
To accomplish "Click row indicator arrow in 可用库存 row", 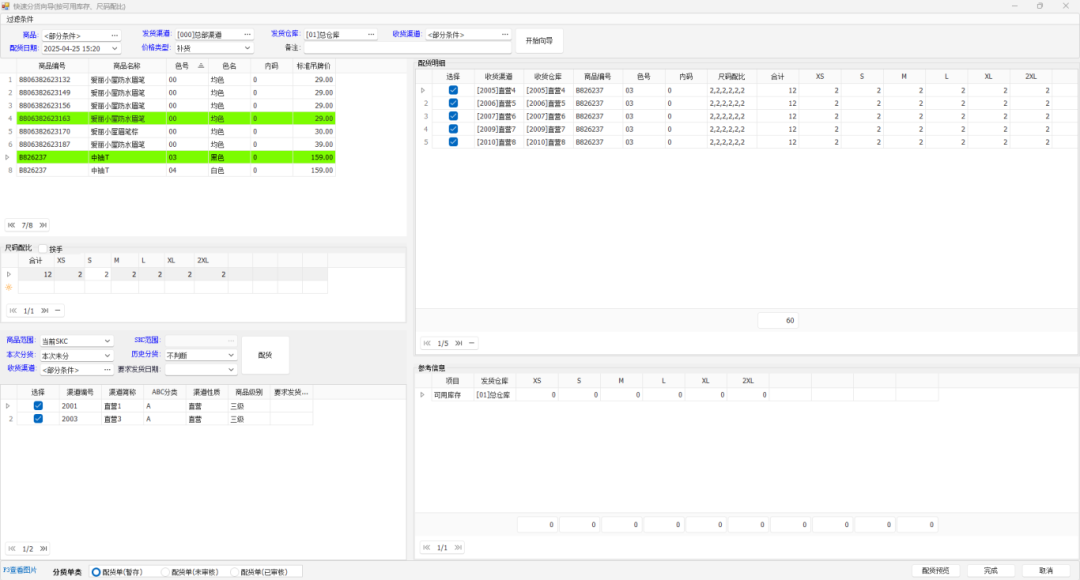I will point(422,395).
